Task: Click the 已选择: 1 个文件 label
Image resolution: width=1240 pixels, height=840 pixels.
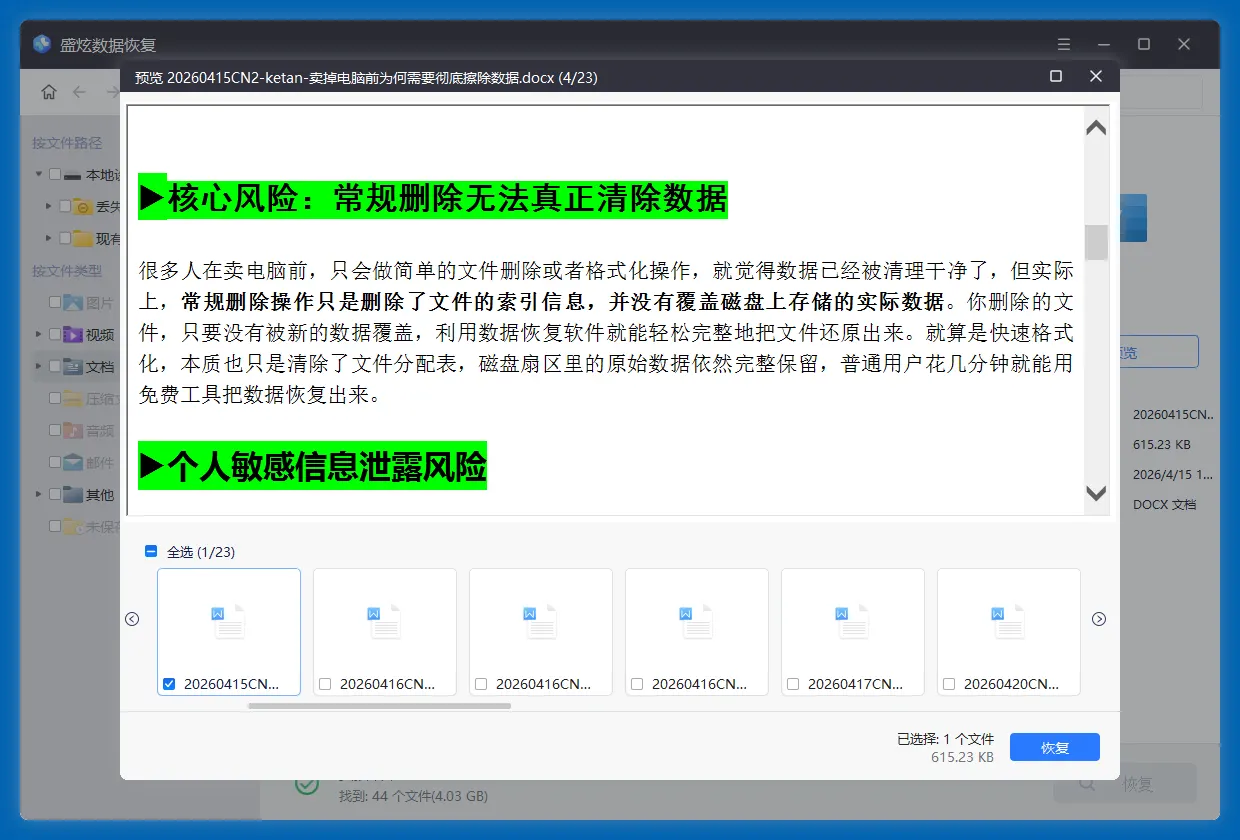Action: pos(945,739)
